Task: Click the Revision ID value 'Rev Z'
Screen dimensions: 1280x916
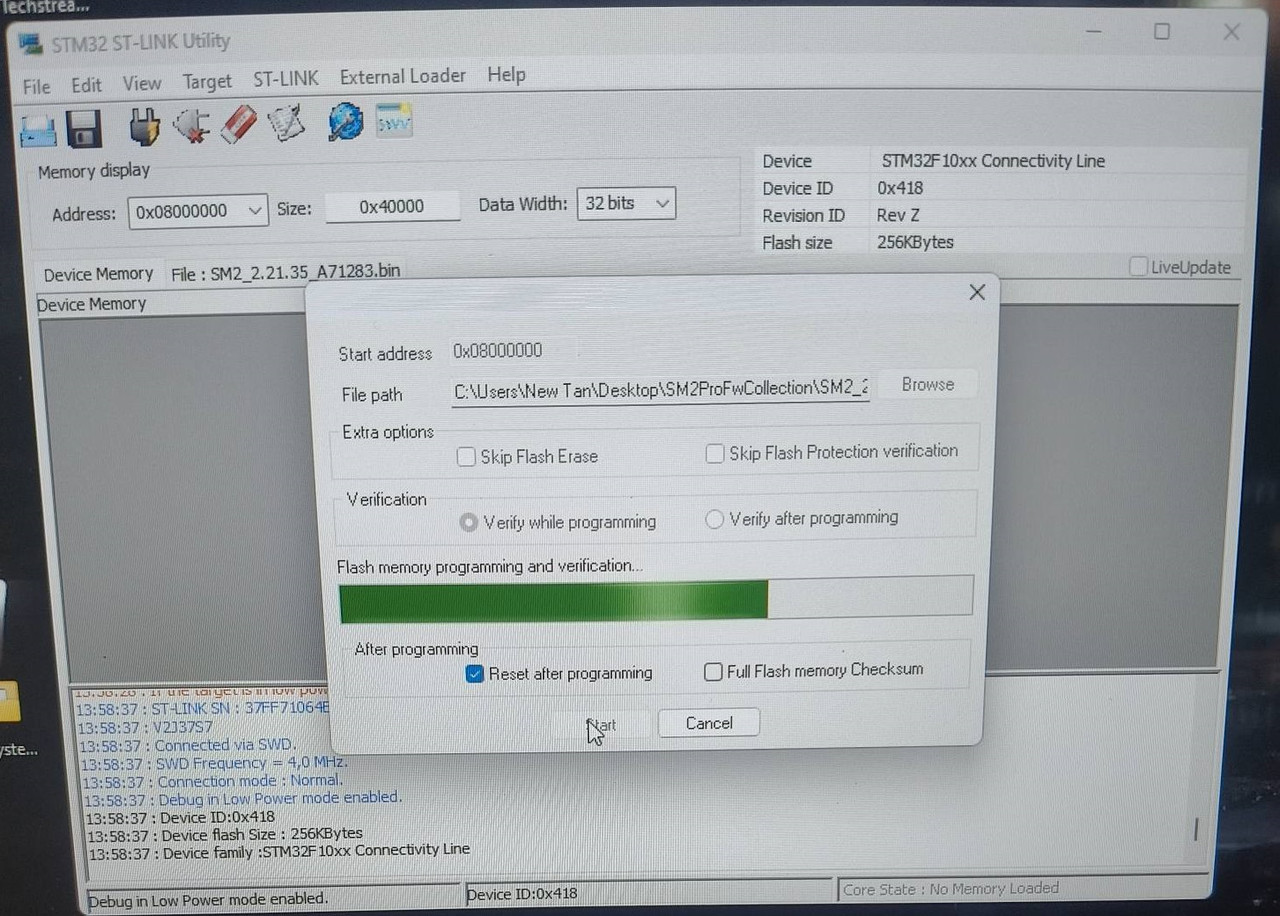Action: [x=898, y=215]
